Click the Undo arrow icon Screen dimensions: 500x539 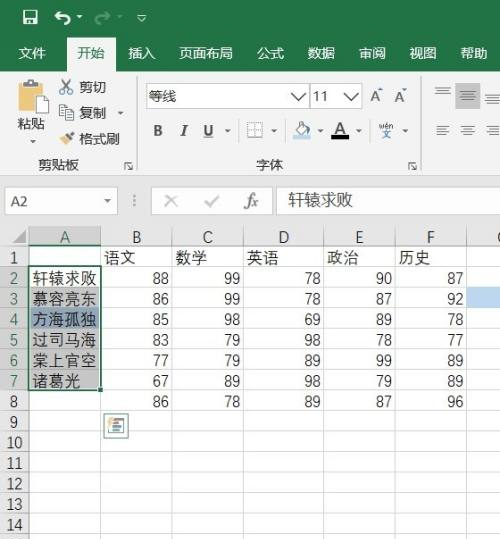(x=63, y=18)
